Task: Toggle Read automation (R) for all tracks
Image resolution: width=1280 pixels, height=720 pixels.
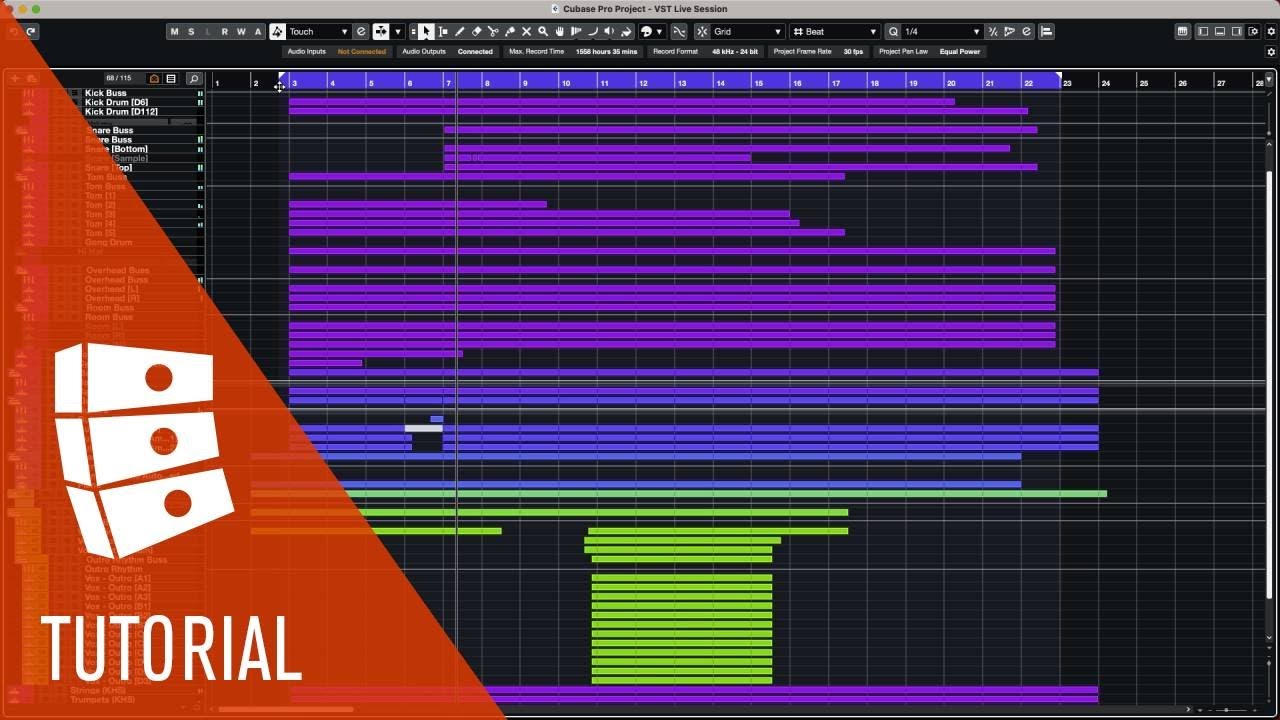Action: click(x=225, y=32)
